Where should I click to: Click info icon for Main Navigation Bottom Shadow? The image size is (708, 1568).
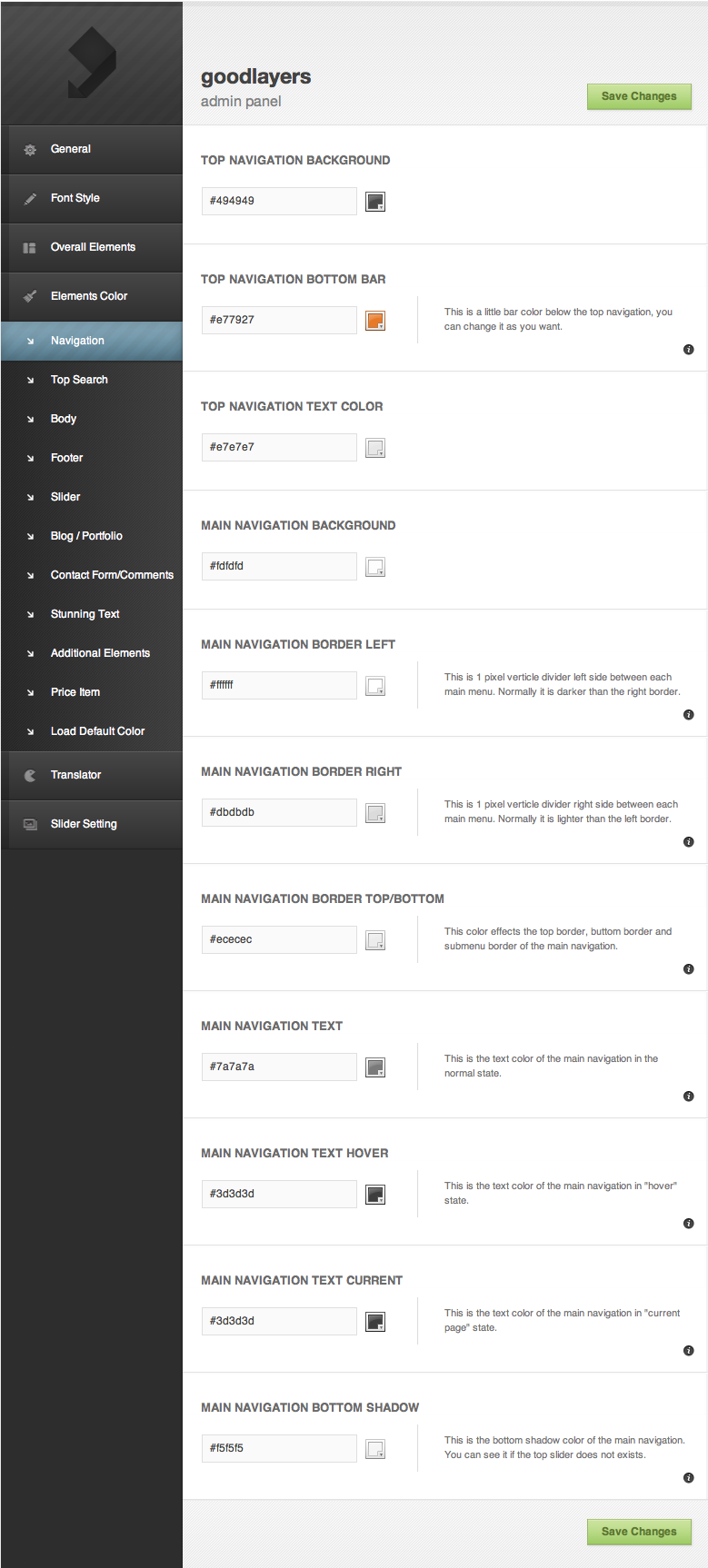[x=688, y=1478]
